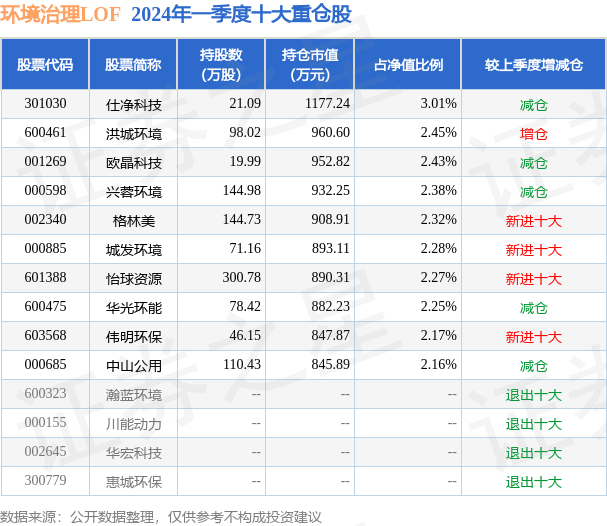Image resolution: width=607 pixels, height=526 pixels.
Task: Click shares value 98.02
Action: click(245, 132)
